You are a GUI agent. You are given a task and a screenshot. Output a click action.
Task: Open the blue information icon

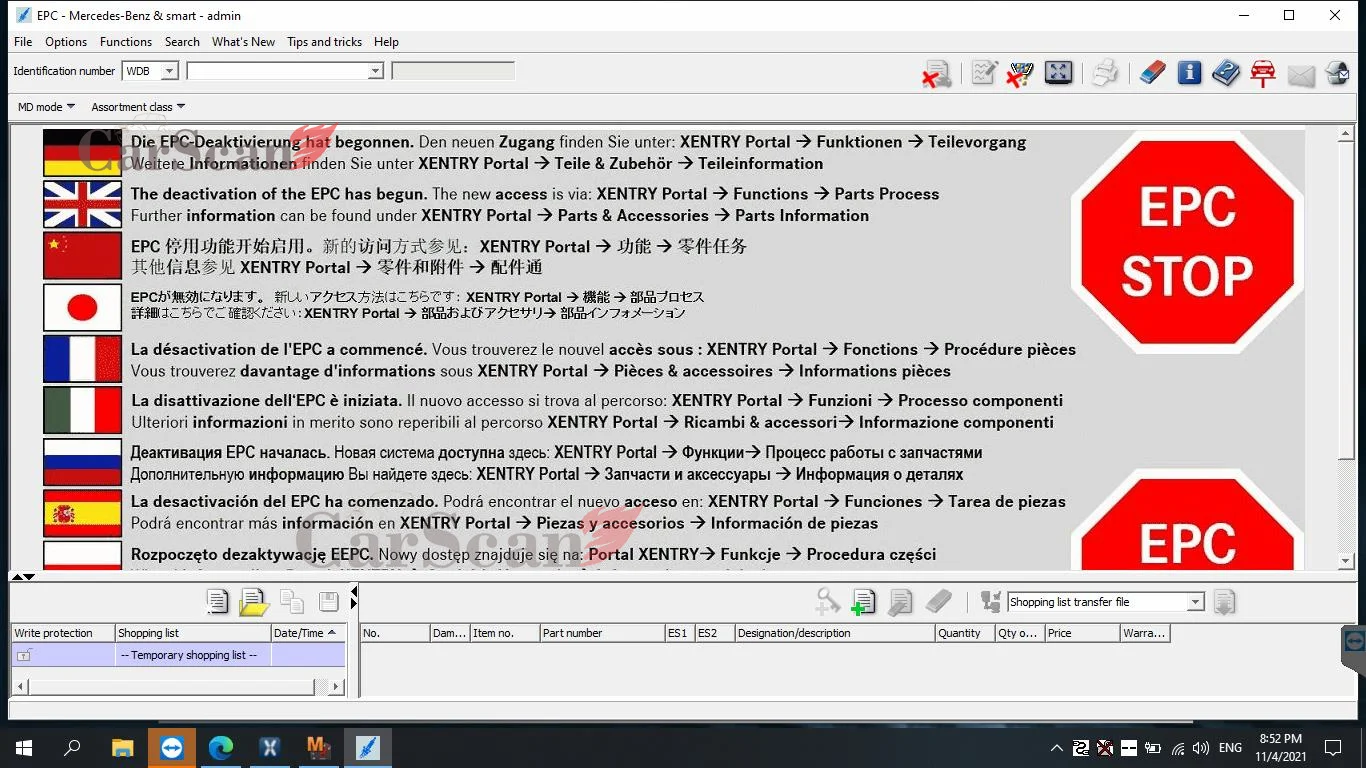click(1189, 72)
